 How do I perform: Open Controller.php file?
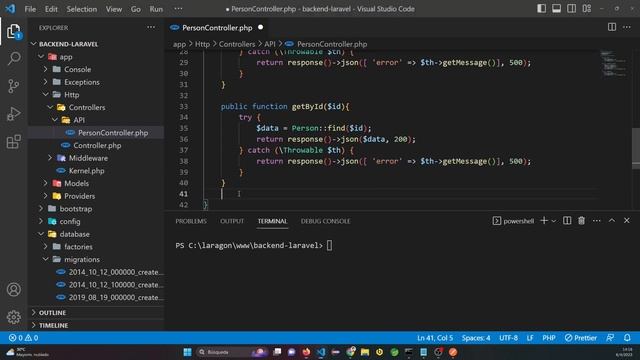point(96,145)
